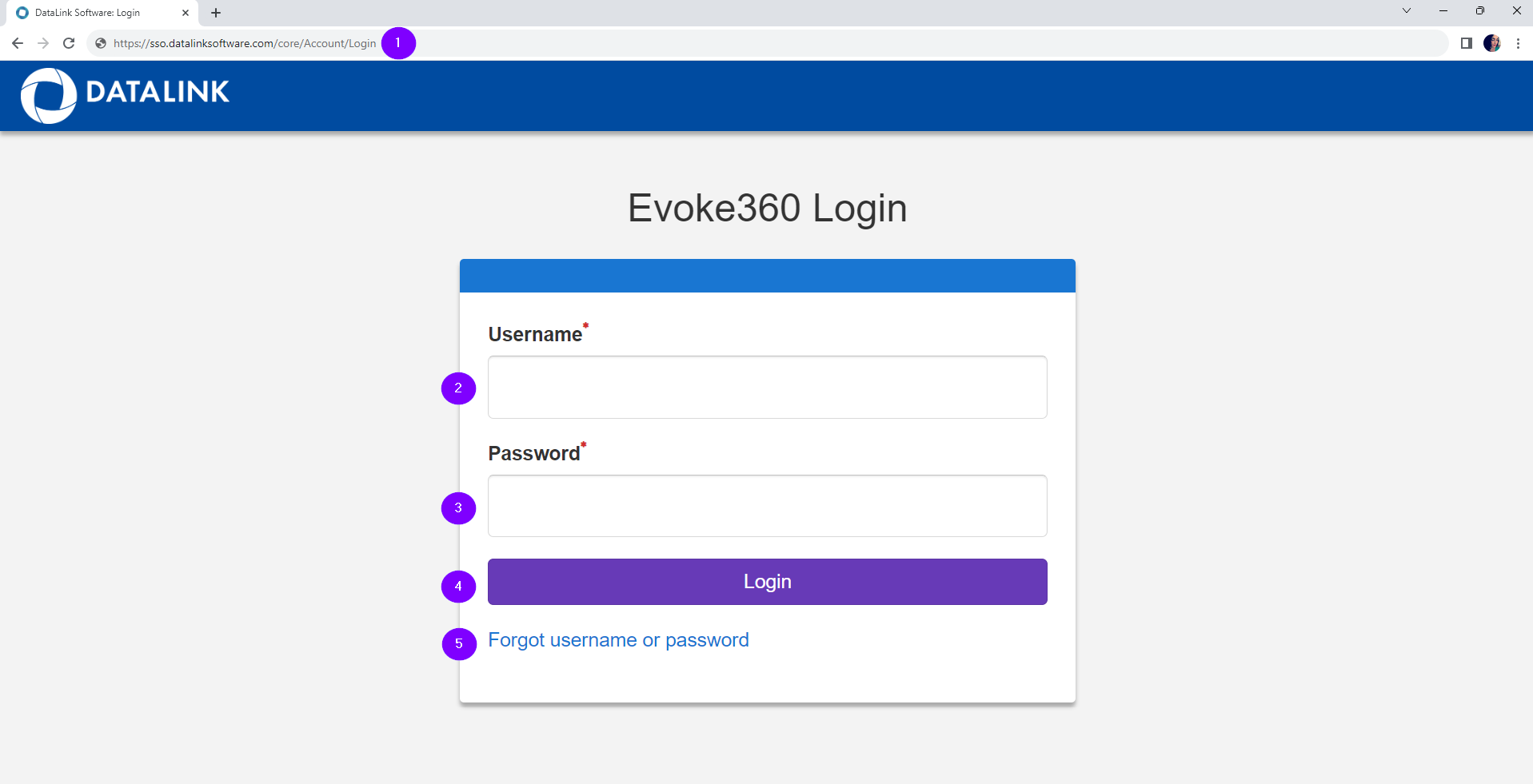Close the DataLink Software: Login tab
This screenshot has height=784, width=1533.
point(186,13)
